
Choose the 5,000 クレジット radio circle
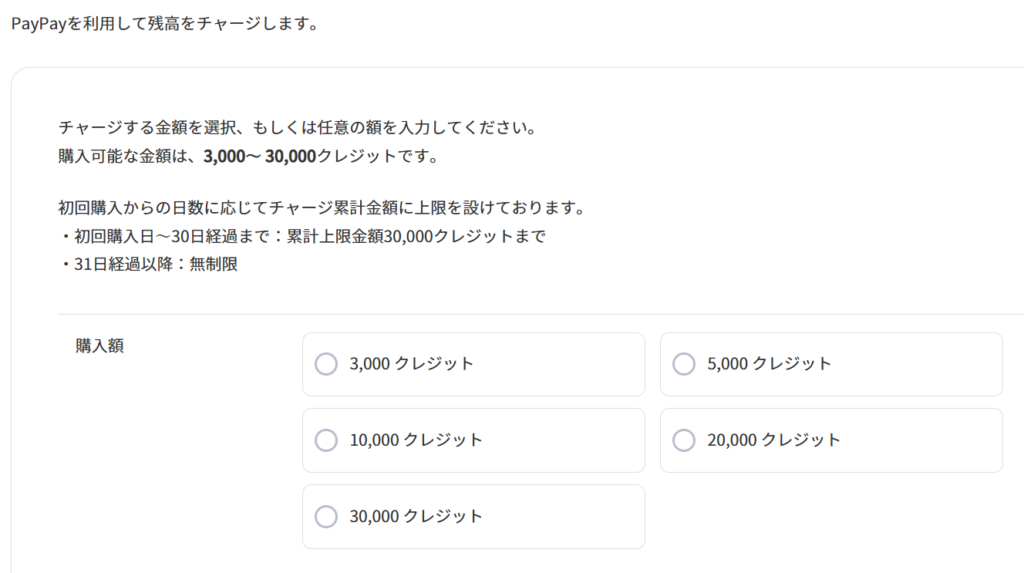(684, 364)
